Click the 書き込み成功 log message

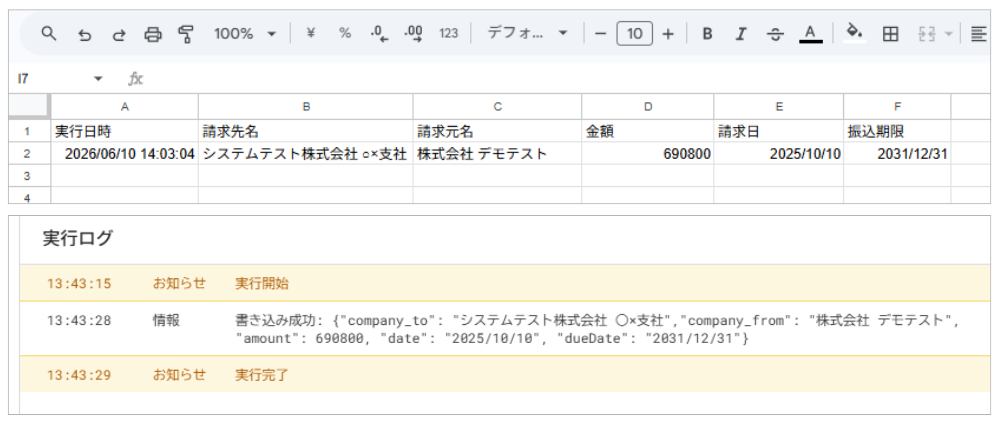(597, 330)
